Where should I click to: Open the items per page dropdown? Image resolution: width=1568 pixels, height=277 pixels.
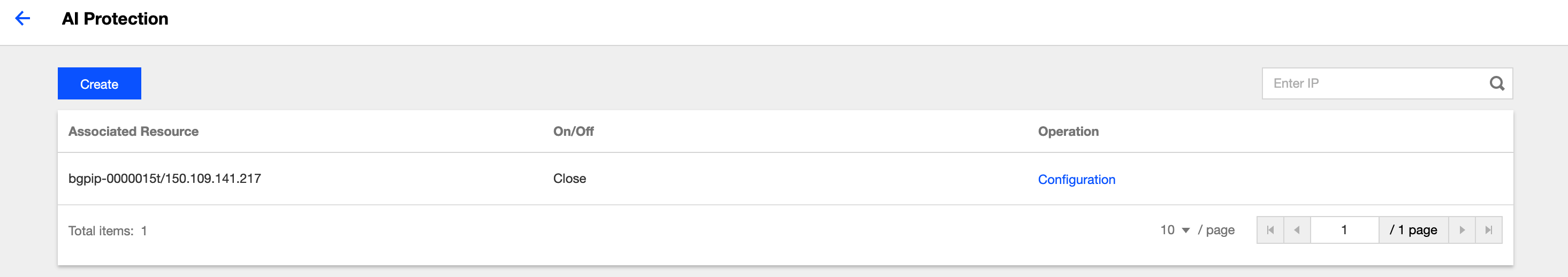click(1175, 230)
